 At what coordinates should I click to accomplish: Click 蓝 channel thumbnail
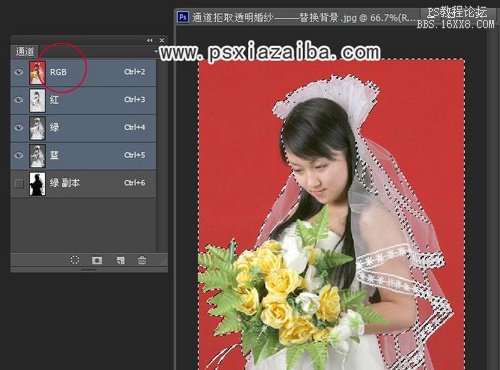37,156
